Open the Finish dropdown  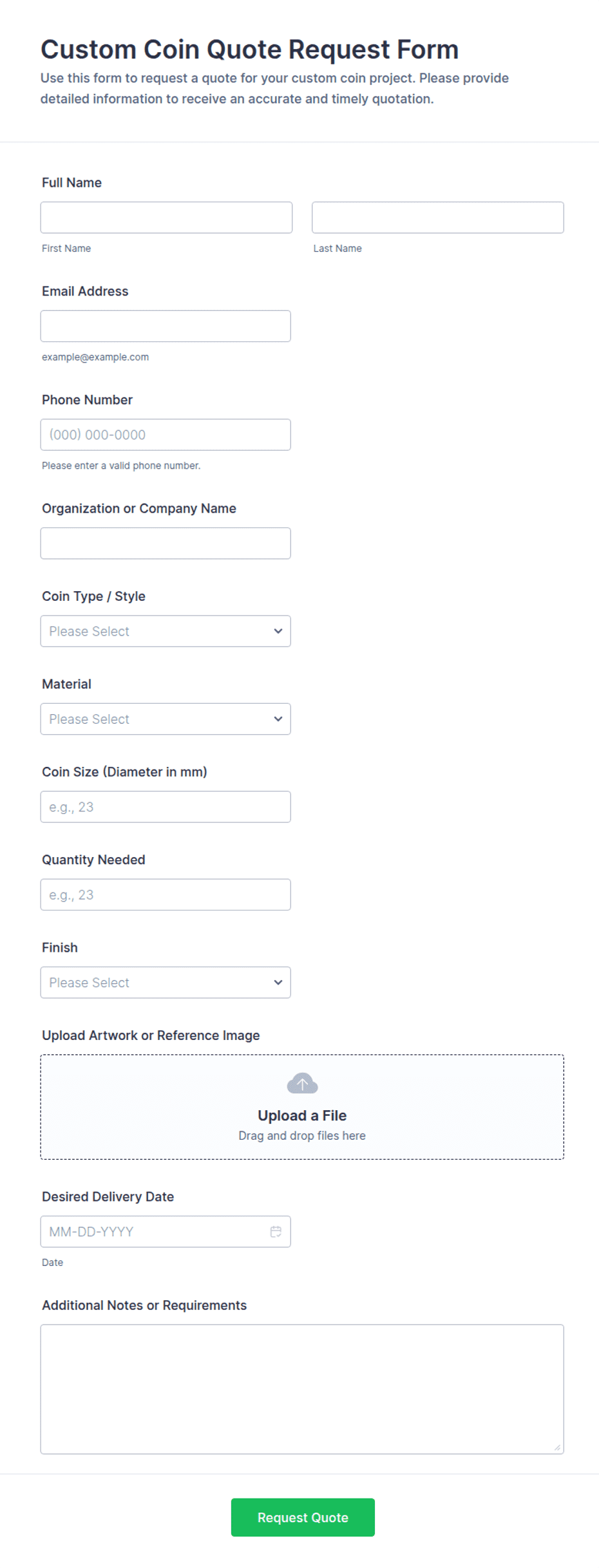pyautogui.click(x=166, y=982)
